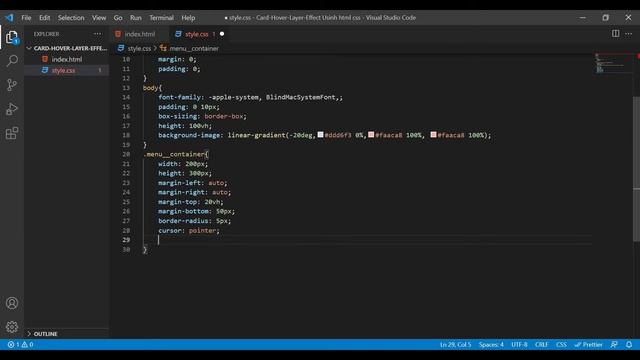Screen dimensions: 640x360
Task: Click unsaved dot on style.css tab
Action: pos(222,34)
